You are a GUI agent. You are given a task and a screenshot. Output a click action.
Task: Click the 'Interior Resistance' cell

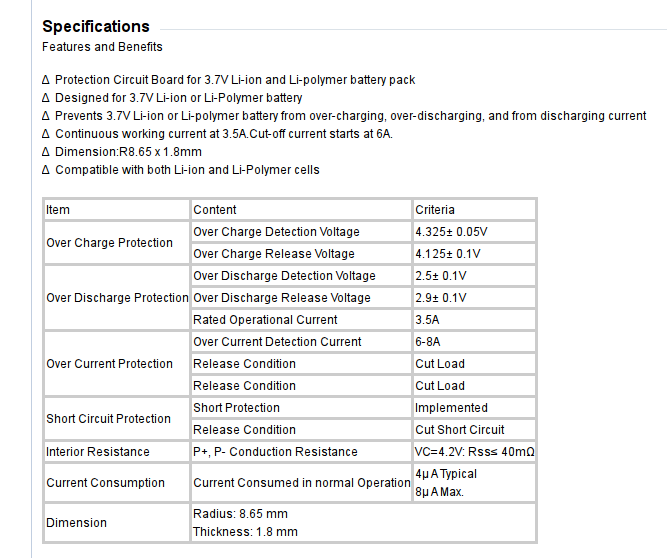[117, 452]
